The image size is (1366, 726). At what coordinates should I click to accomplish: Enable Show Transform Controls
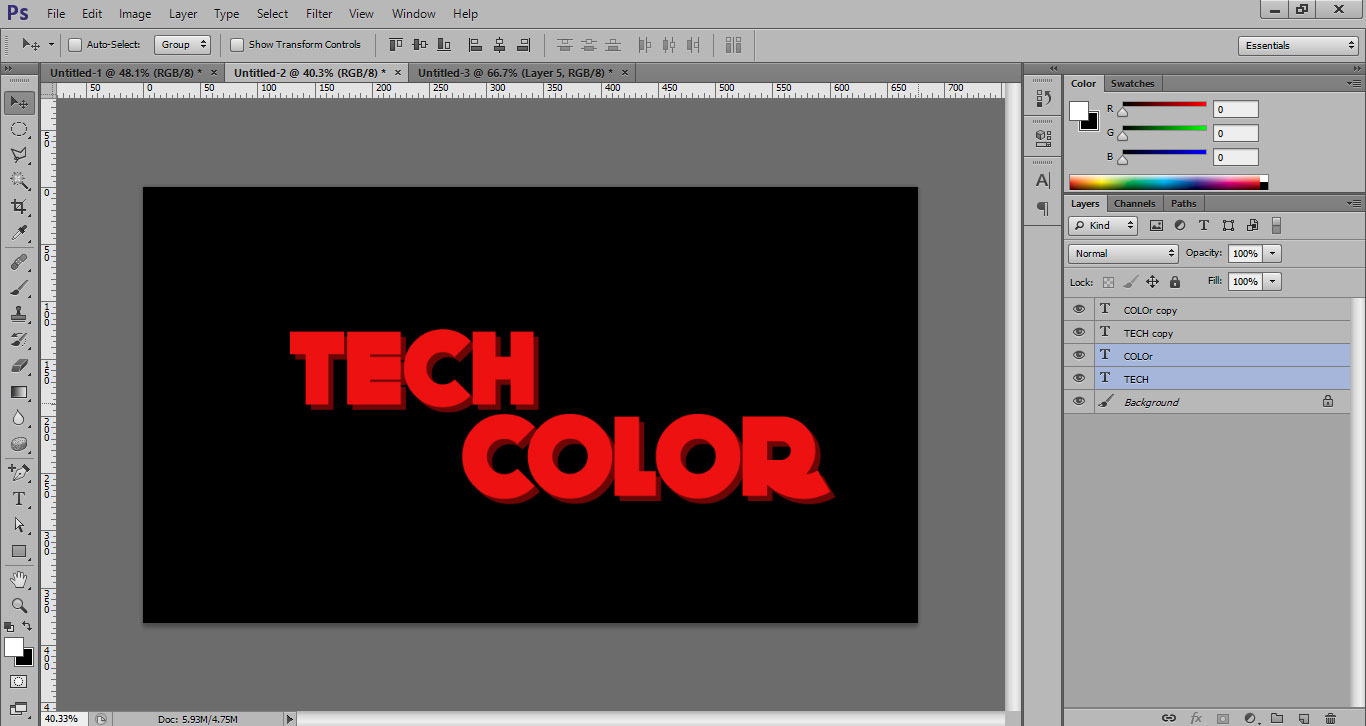click(x=237, y=44)
